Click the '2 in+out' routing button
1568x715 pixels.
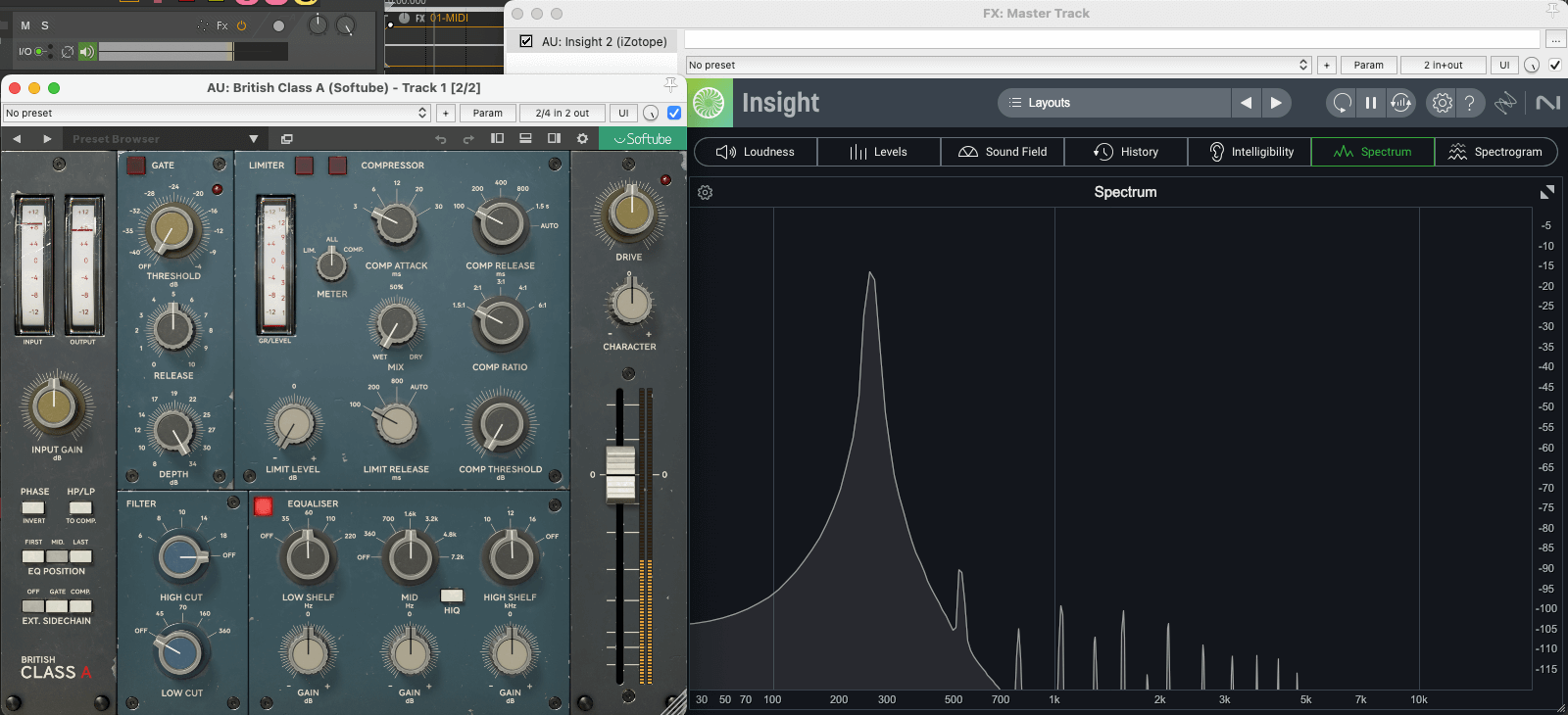tap(1443, 66)
